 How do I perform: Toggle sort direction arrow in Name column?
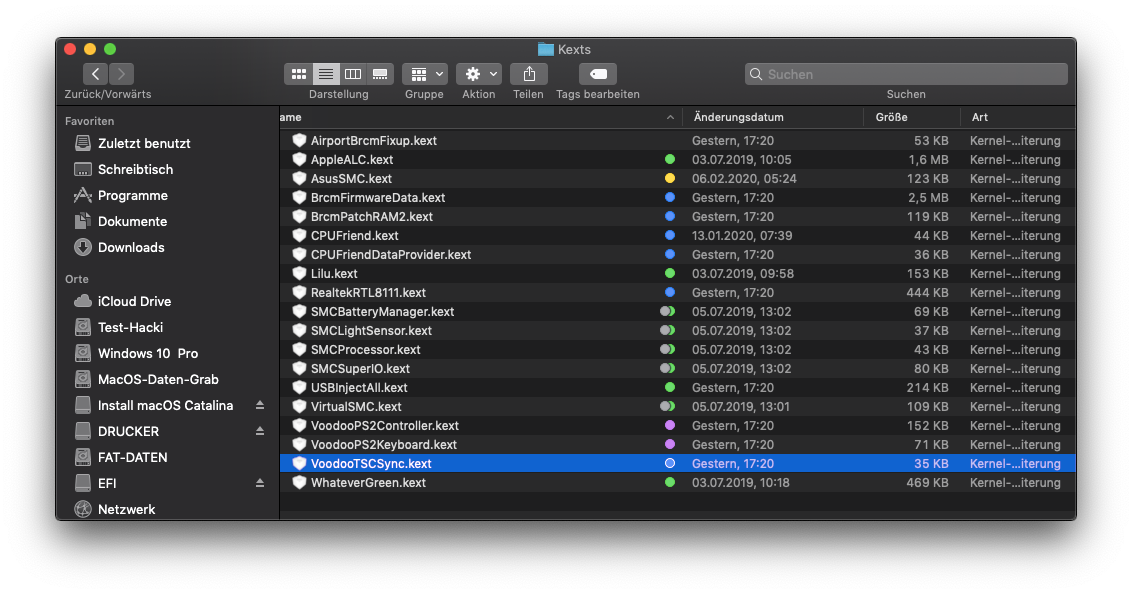coord(671,117)
